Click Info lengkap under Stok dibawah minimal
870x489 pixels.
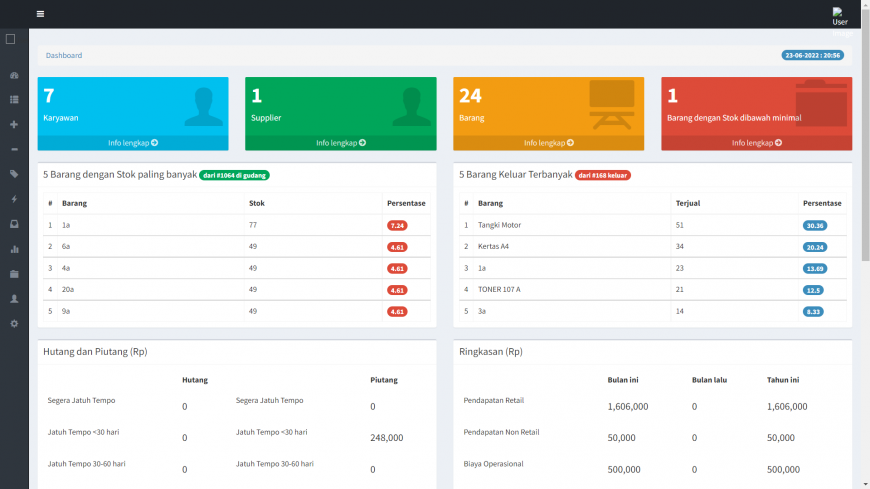tap(756, 143)
